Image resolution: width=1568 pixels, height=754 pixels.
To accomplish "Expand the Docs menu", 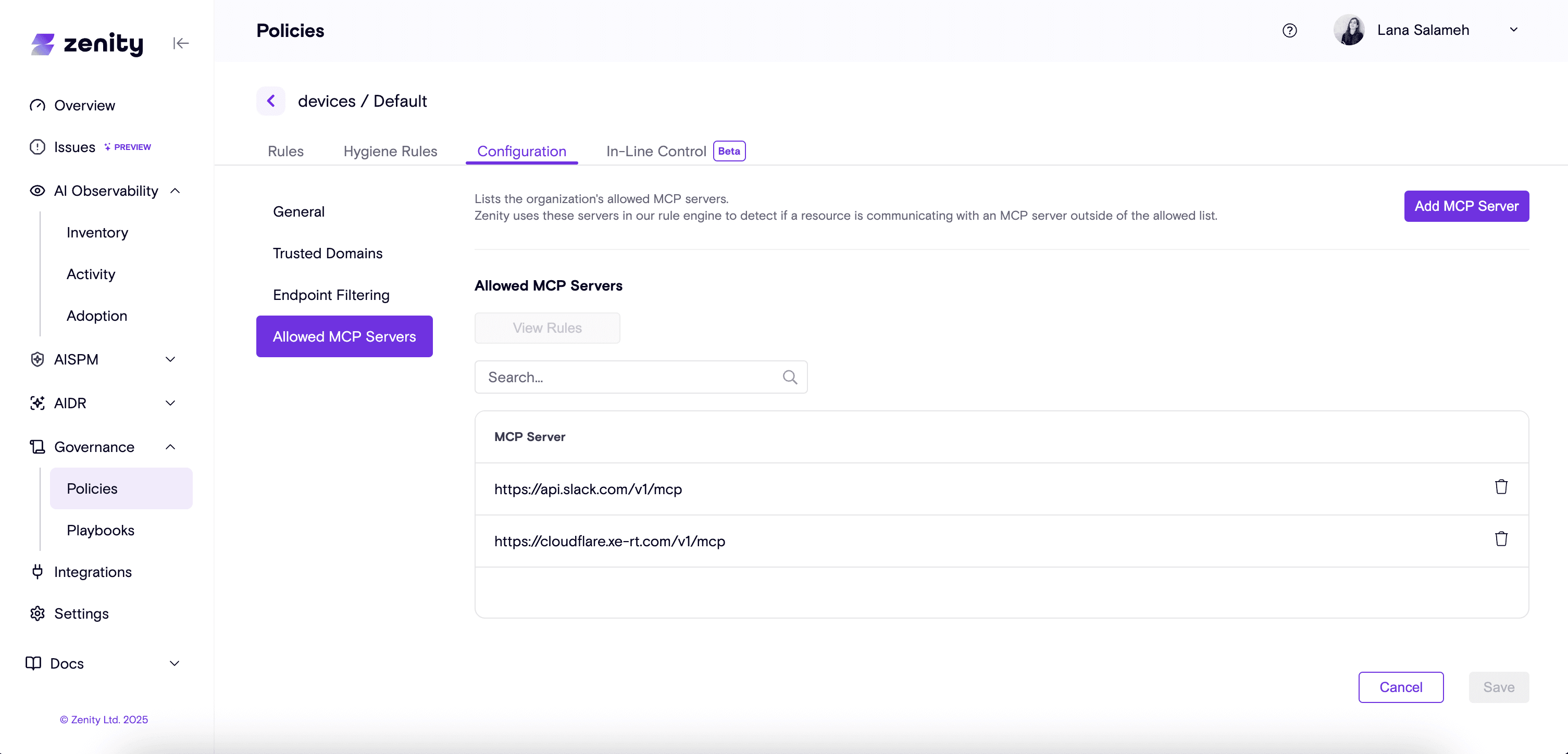I will click(x=174, y=663).
